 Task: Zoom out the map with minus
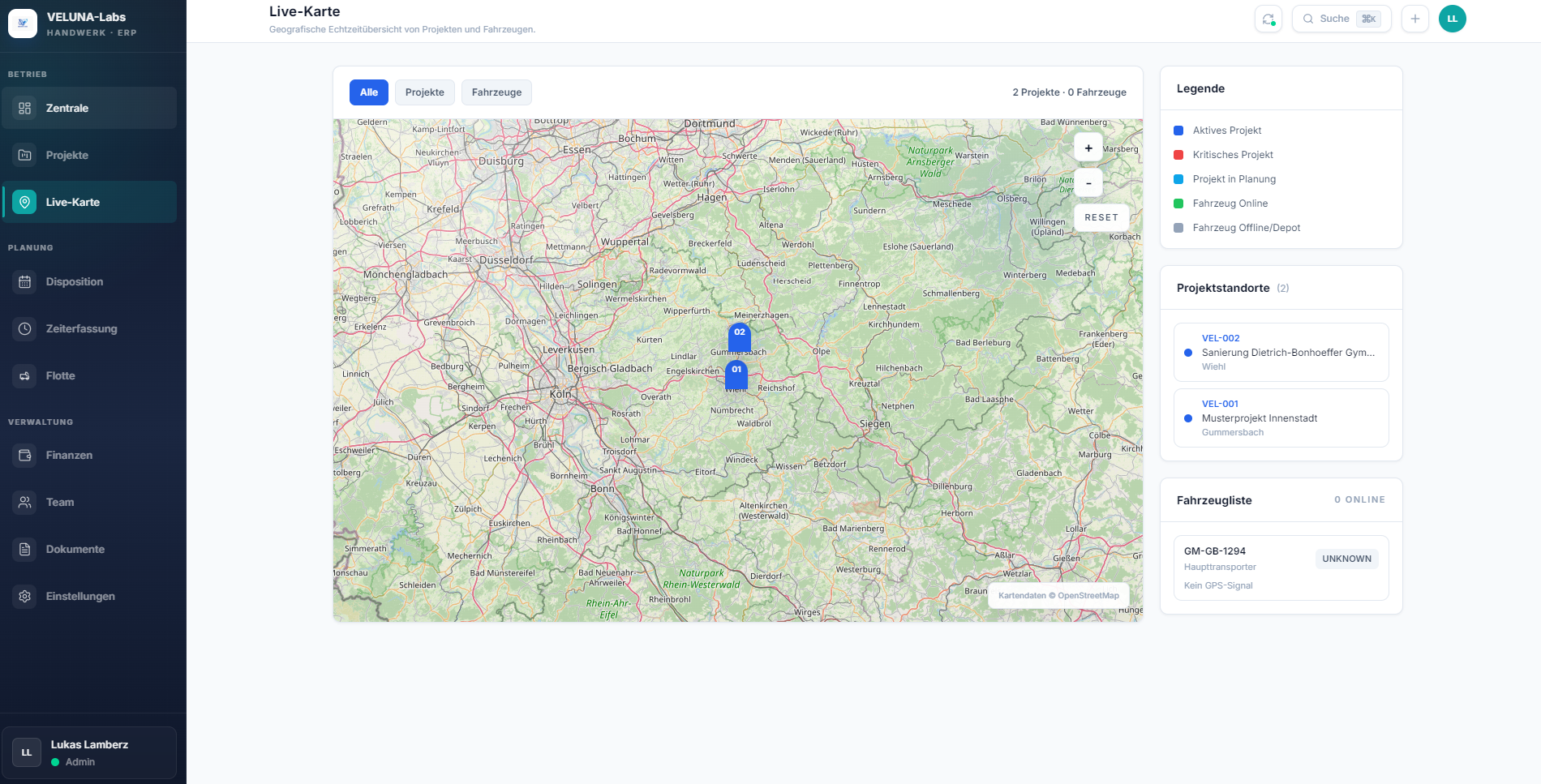1088,183
